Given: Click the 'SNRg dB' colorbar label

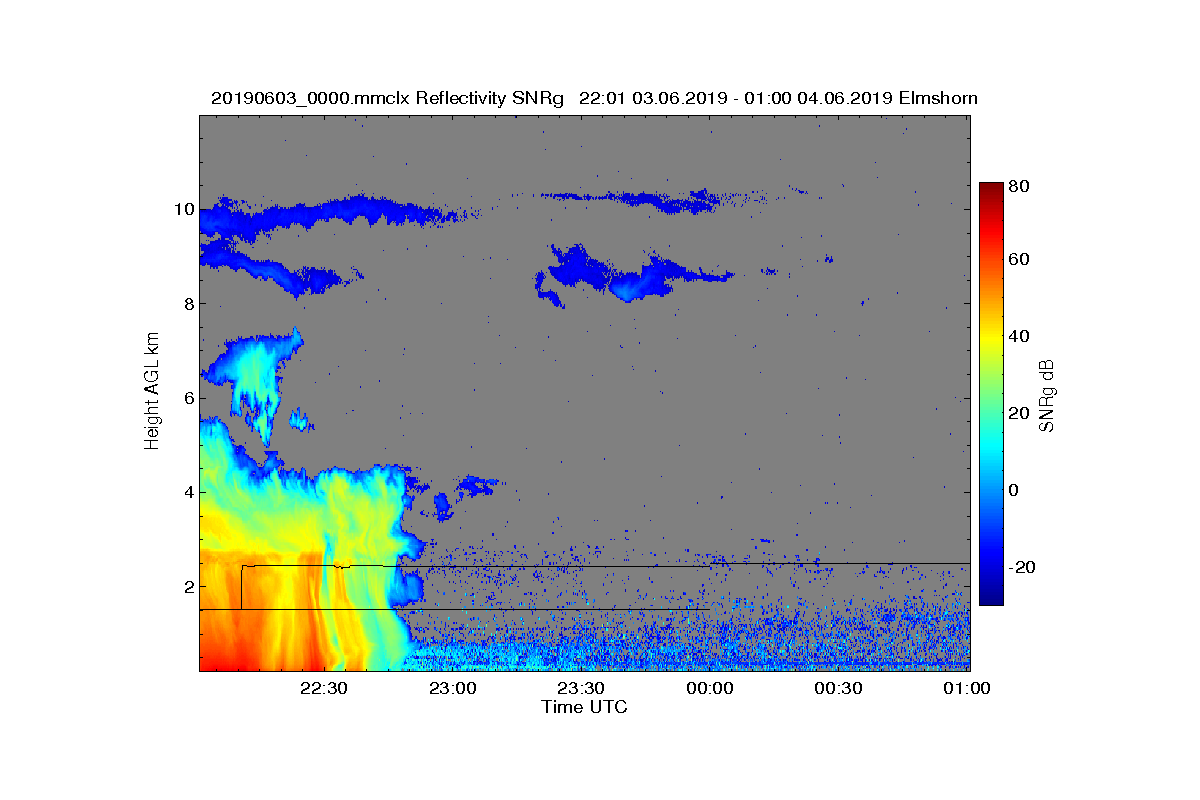Looking at the screenshot, I should click(x=1047, y=395).
